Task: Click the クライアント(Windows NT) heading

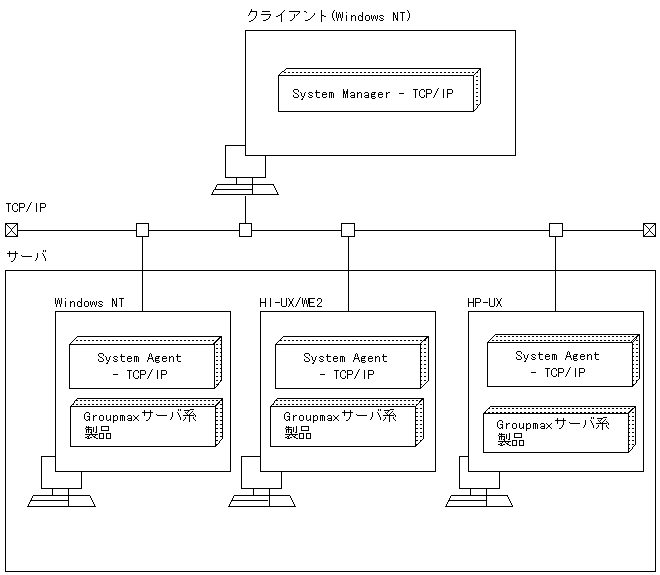Action: click(329, 16)
